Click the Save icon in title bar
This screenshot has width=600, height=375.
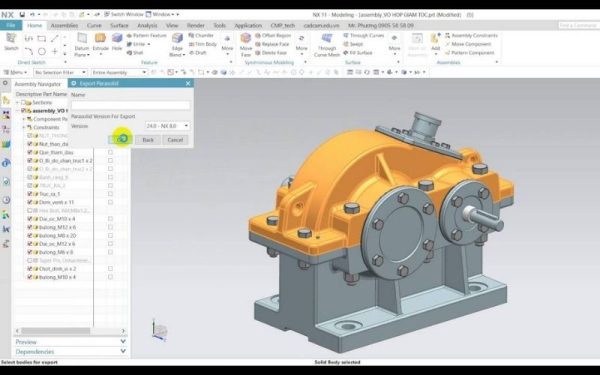[x=22, y=15]
